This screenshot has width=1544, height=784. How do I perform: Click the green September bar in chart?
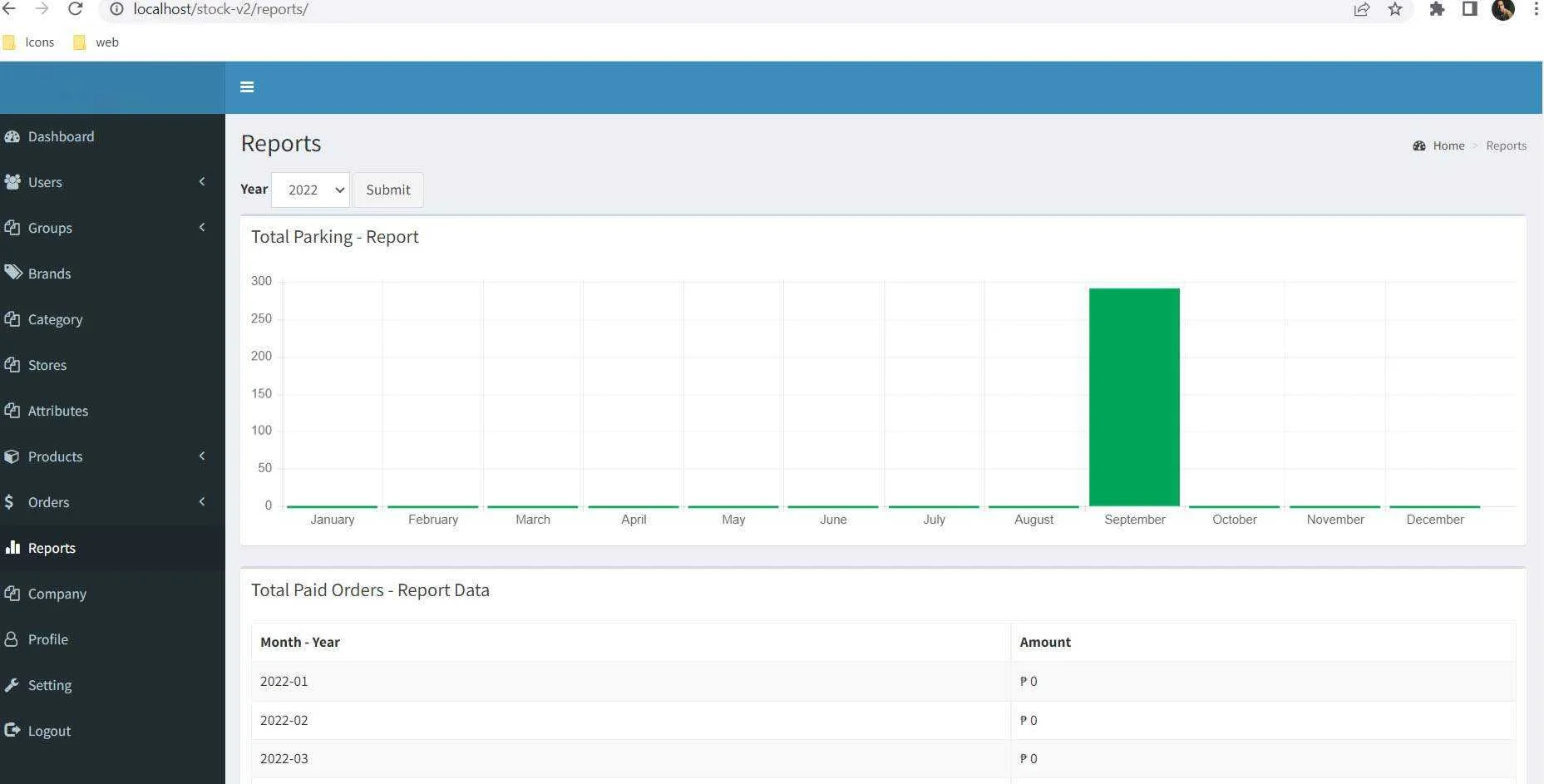(1134, 397)
